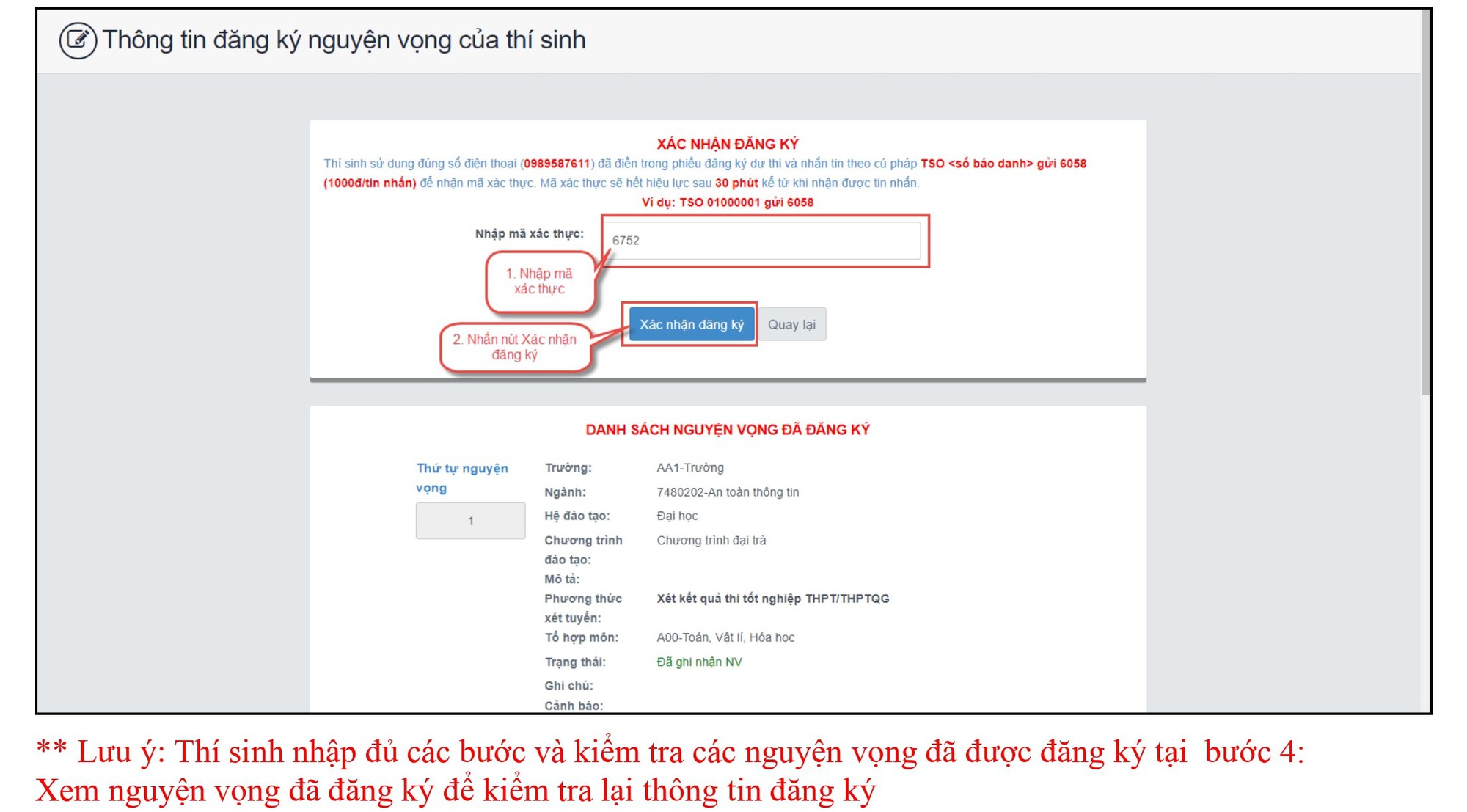1467x812 pixels.
Task: Click the 7480202-An toàn thông tin value
Action: [x=727, y=492]
